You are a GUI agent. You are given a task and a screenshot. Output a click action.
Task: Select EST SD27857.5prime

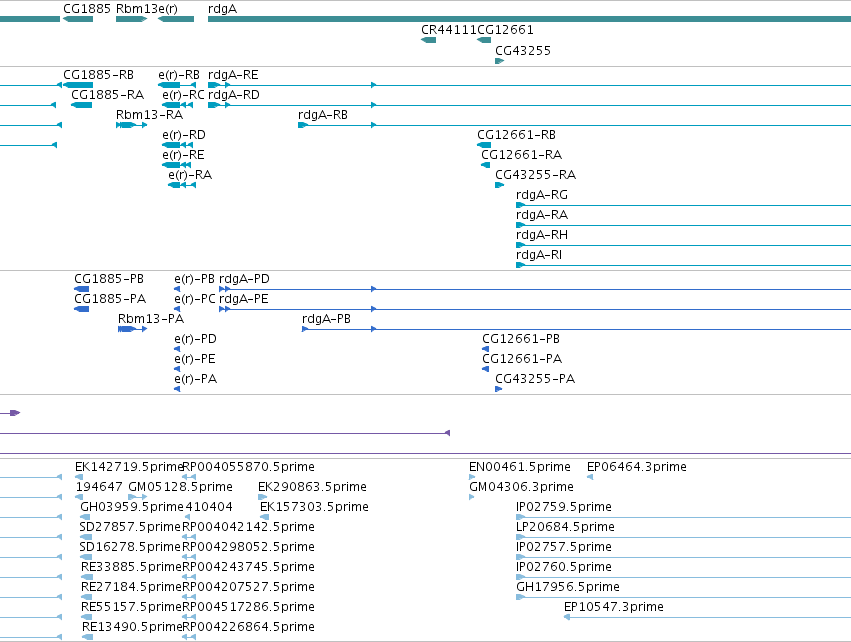click(x=130, y=527)
